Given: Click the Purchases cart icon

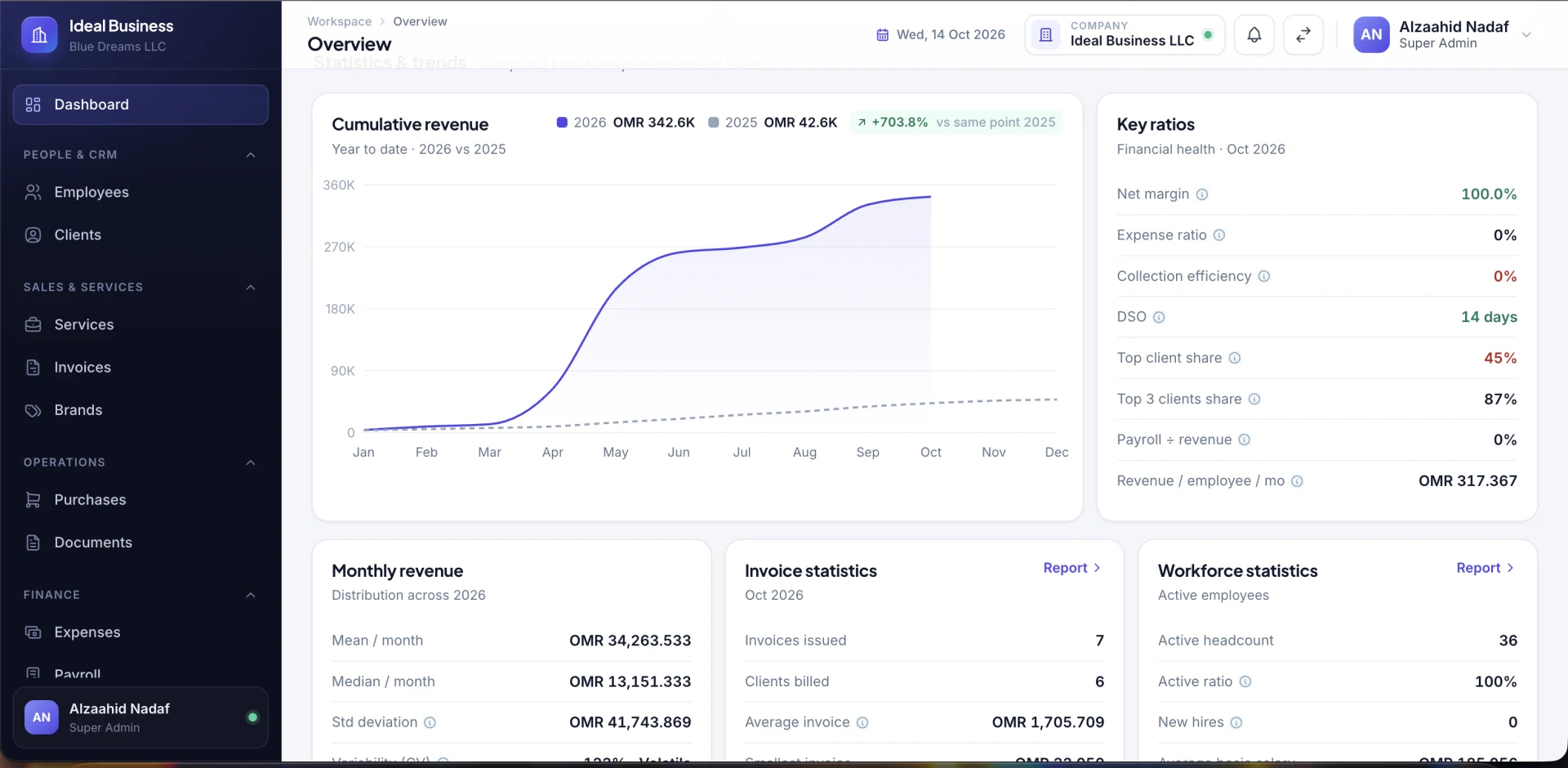Looking at the screenshot, I should point(33,500).
